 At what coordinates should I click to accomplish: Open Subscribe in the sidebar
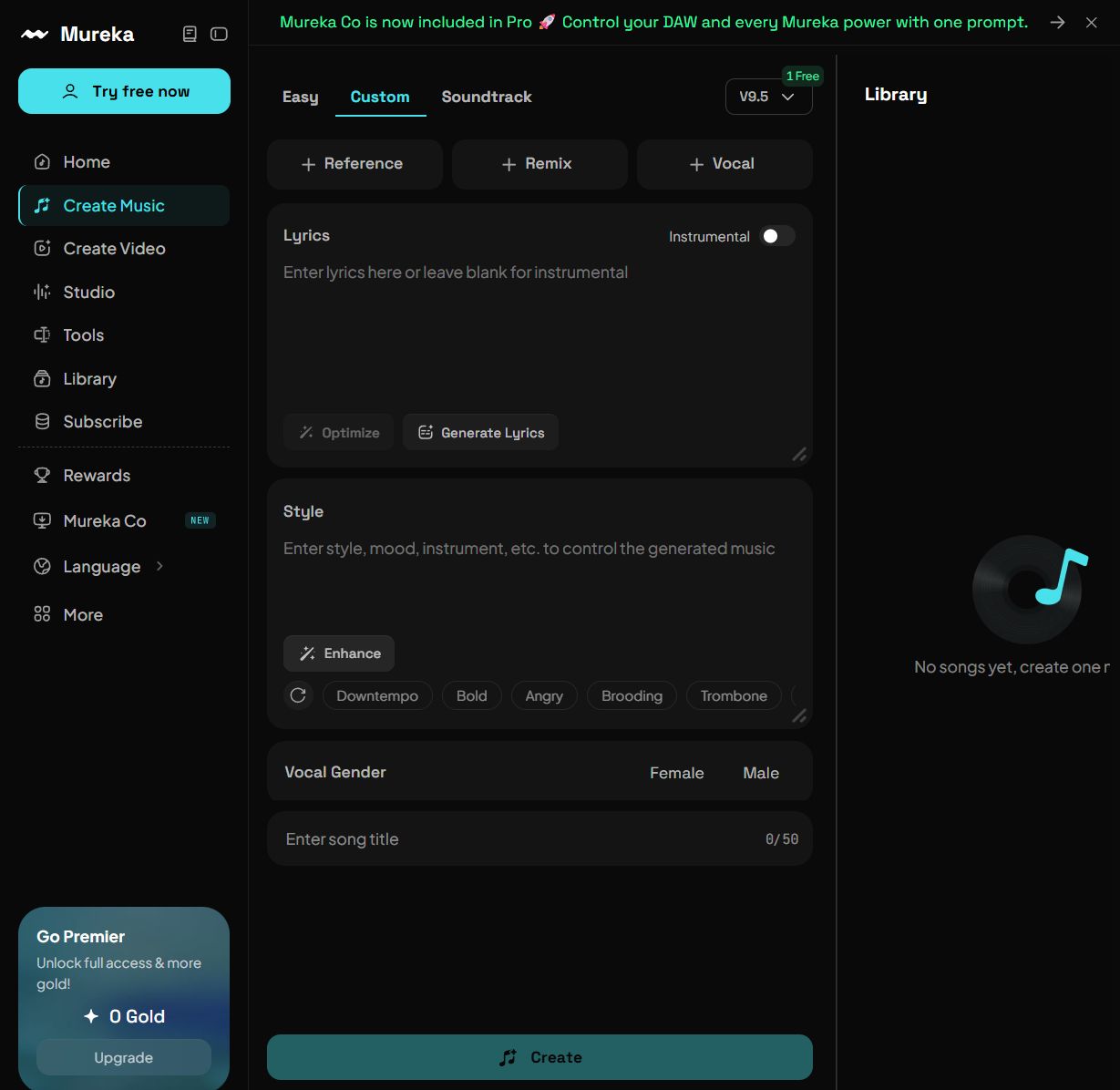click(x=124, y=422)
